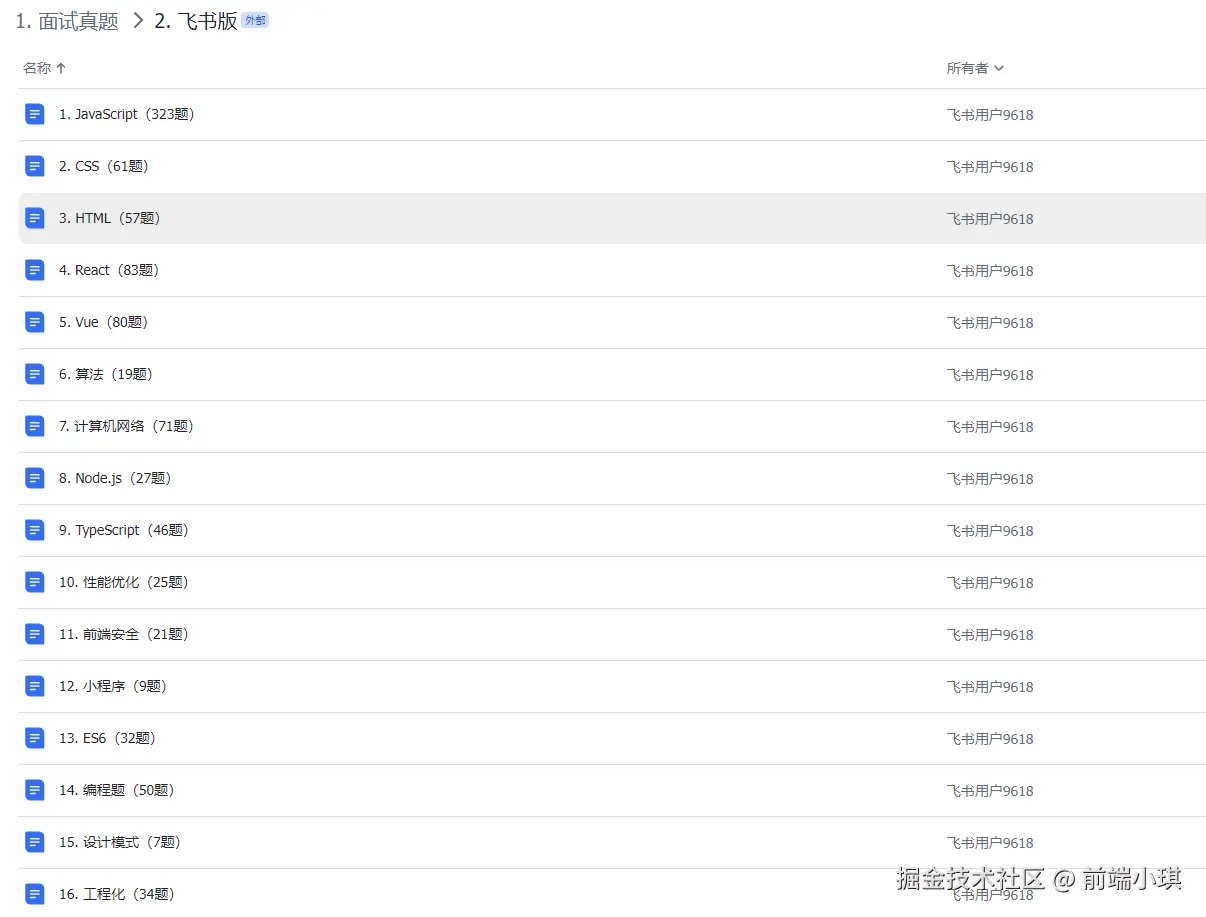
Task: Click the document icon beside 5. Vue
Action: point(35,321)
